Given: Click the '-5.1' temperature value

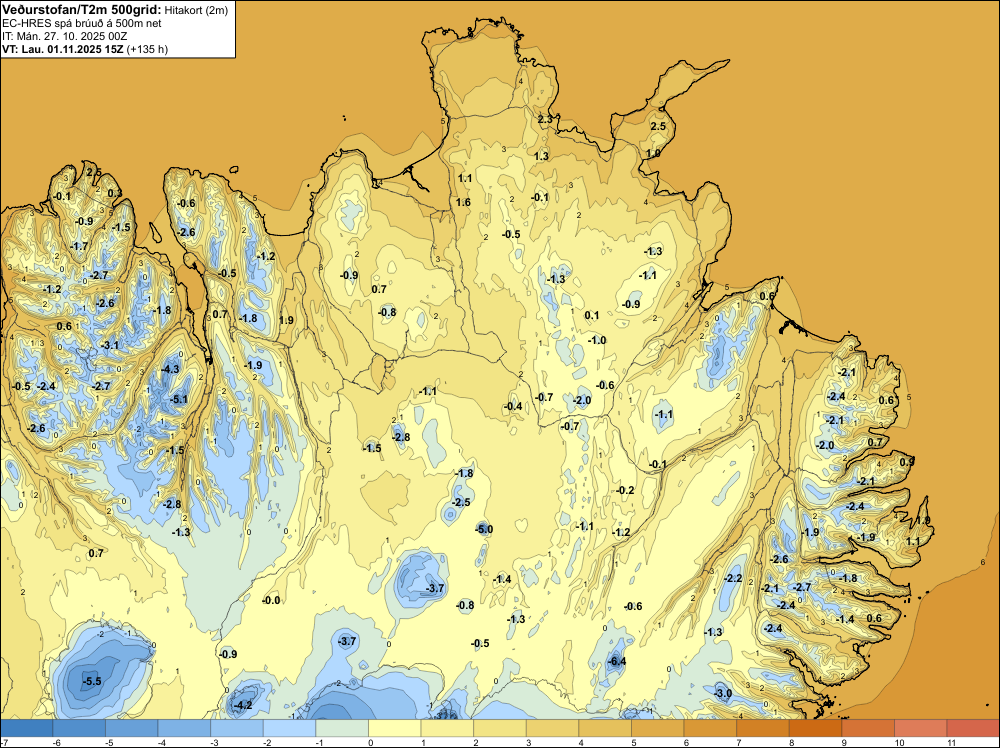Looking at the screenshot, I should 179,400.
